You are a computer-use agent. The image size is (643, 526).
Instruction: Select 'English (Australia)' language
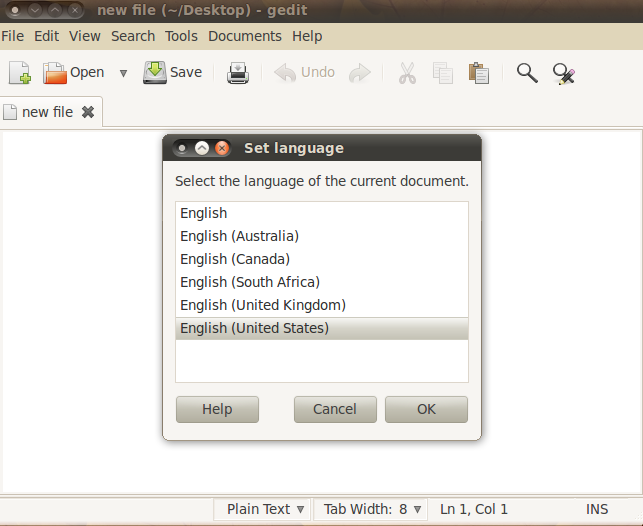coord(322,236)
